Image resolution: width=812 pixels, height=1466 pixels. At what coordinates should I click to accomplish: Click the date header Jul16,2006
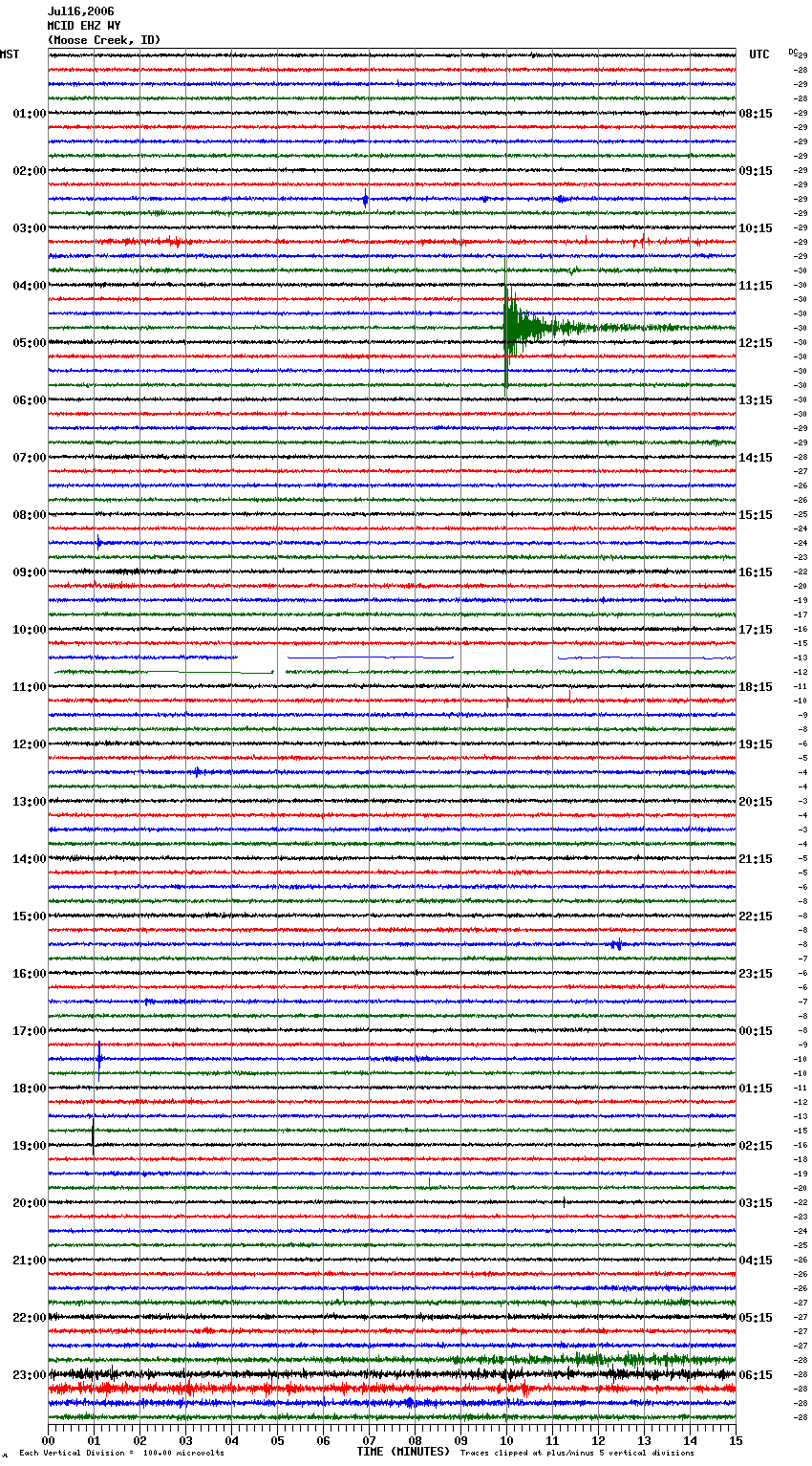(x=80, y=11)
